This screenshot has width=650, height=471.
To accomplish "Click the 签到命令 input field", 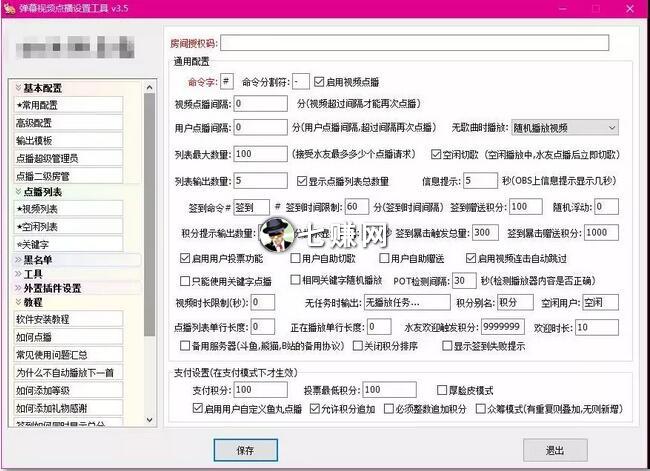I will click(252, 207).
